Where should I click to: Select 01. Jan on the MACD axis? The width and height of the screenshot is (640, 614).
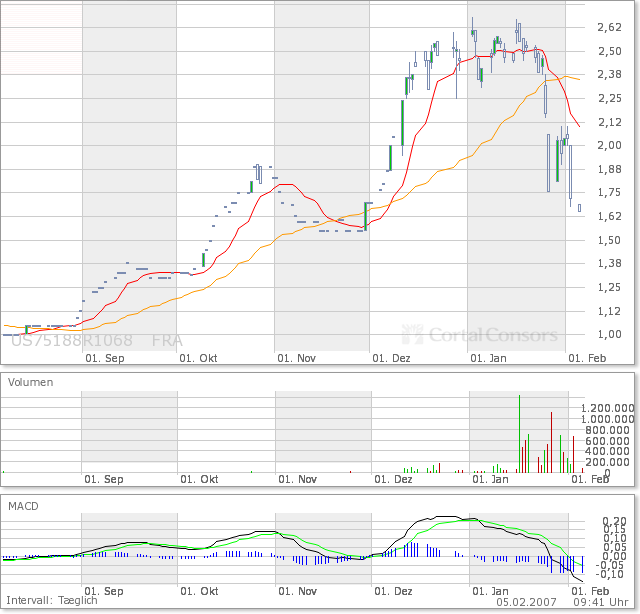click(490, 591)
